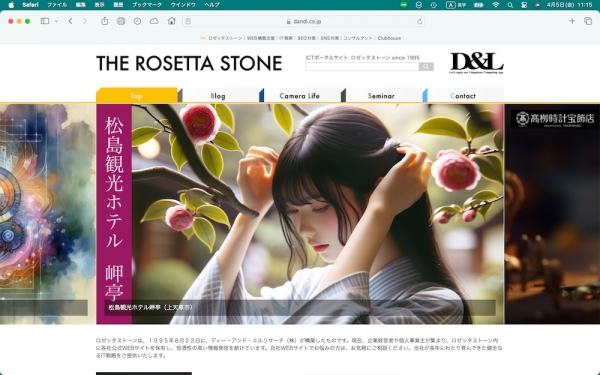Open the 履歴 menu
The height and width of the screenshot is (375, 600).
(x=118, y=5)
